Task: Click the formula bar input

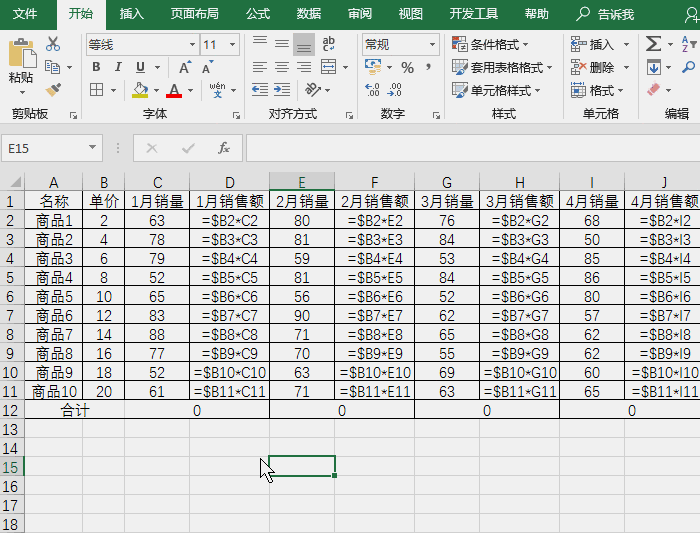Action: (x=473, y=148)
